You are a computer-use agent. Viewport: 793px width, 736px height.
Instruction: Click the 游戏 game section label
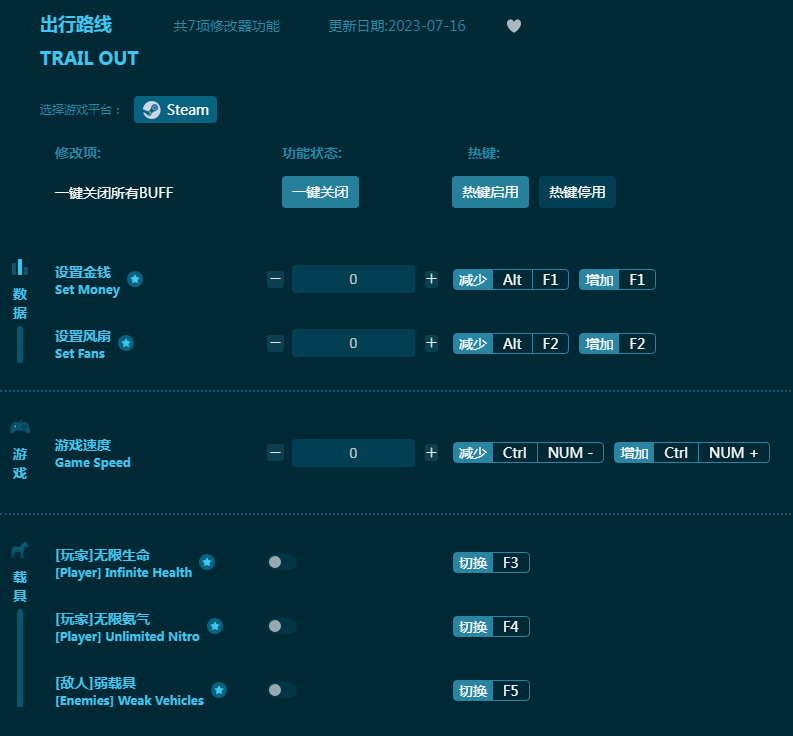point(20,464)
